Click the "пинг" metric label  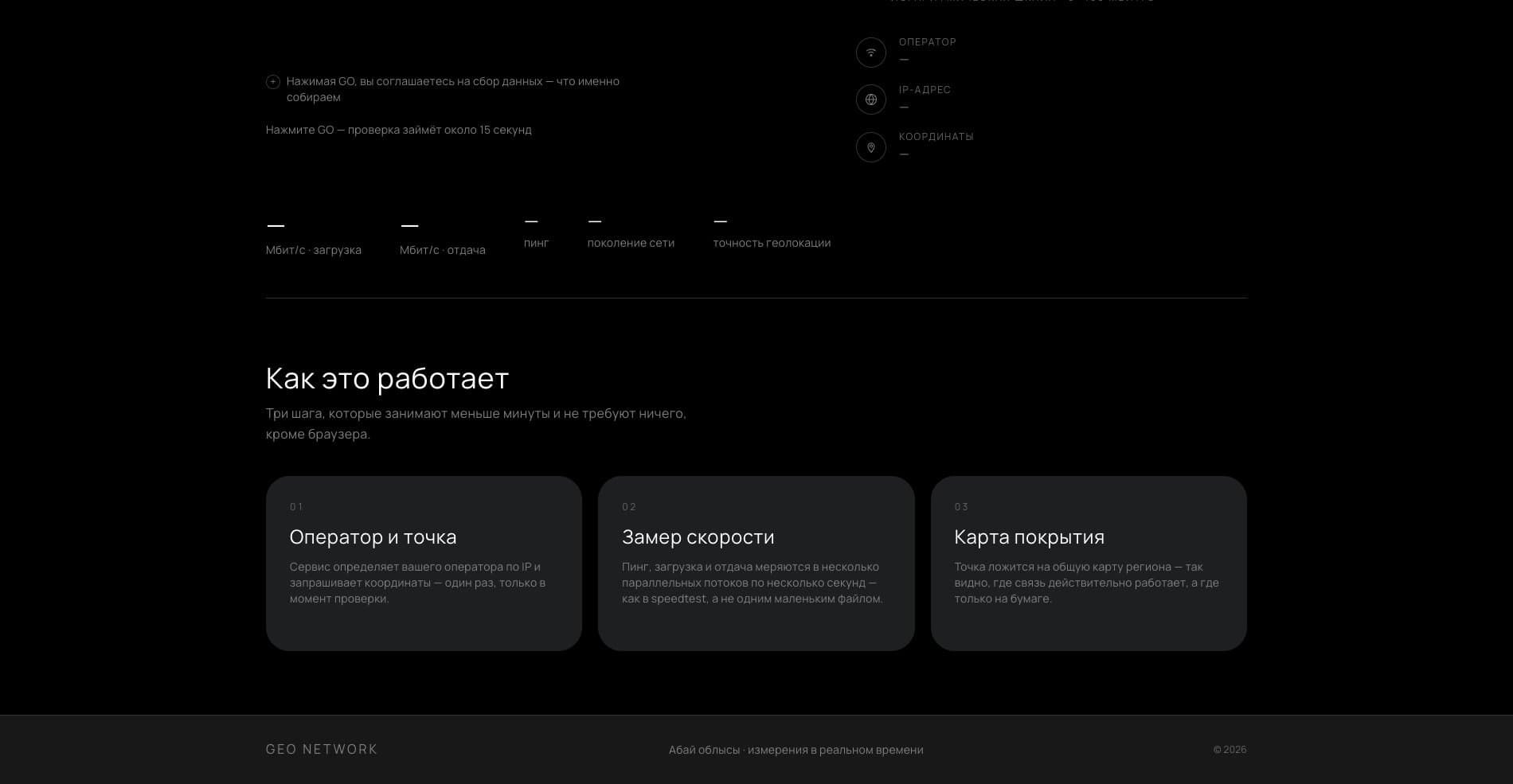[x=537, y=243]
